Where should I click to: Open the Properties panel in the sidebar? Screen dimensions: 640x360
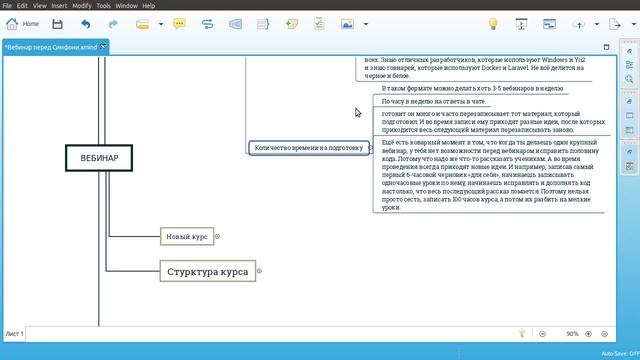(x=629, y=116)
